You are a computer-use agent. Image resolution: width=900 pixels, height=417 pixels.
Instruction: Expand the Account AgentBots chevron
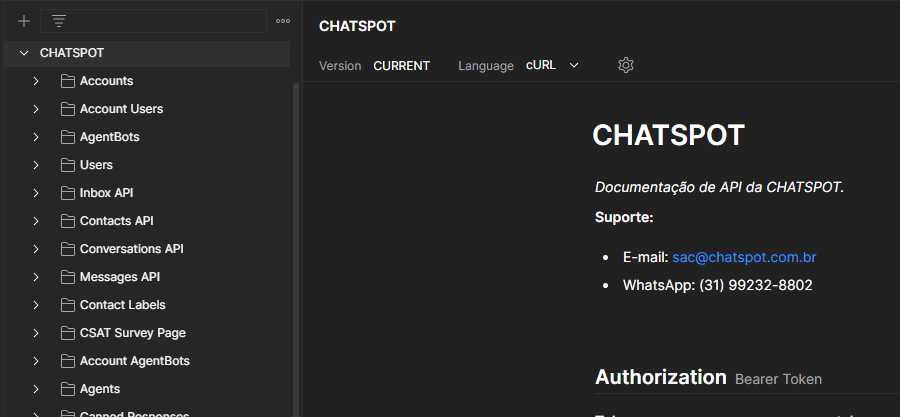coord(36,361)
